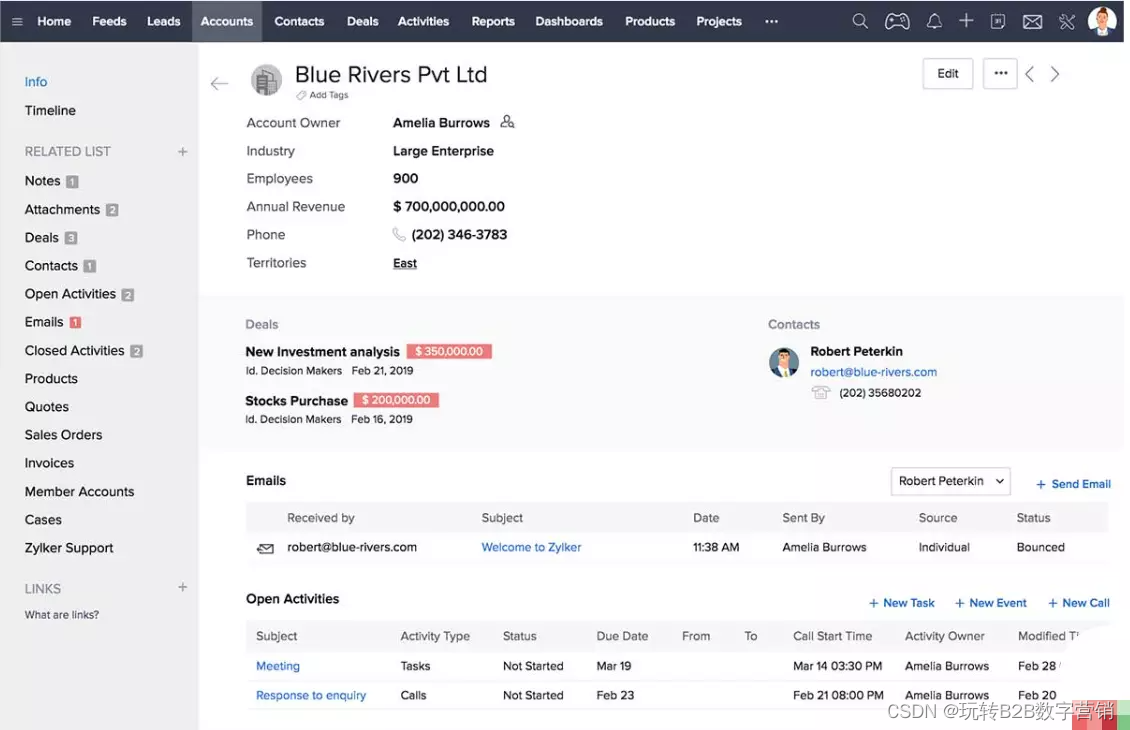The image size is (1130, 730).
Task: Open the Activities tab
Action: click(423, 22)
